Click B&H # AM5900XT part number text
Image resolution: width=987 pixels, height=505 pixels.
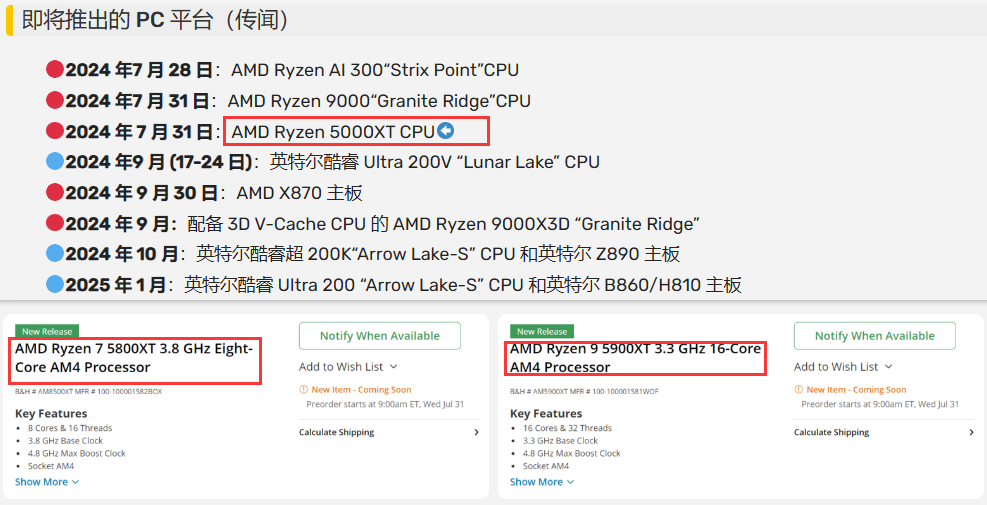[584, 391]
